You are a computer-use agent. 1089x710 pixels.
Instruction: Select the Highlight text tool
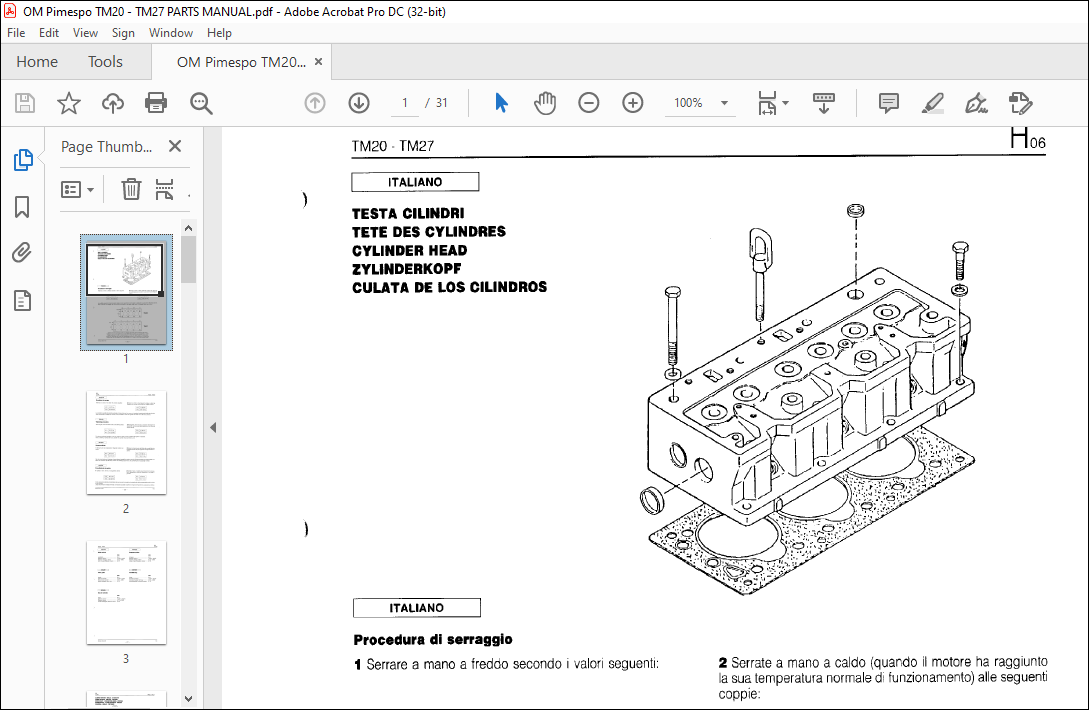click(x=932, y=103)
